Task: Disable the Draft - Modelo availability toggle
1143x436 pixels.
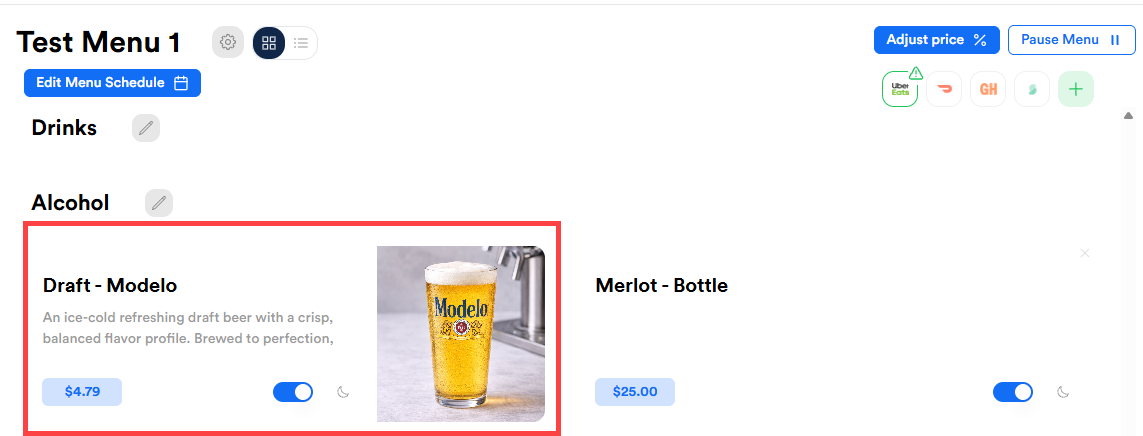Action: point(293,392)
